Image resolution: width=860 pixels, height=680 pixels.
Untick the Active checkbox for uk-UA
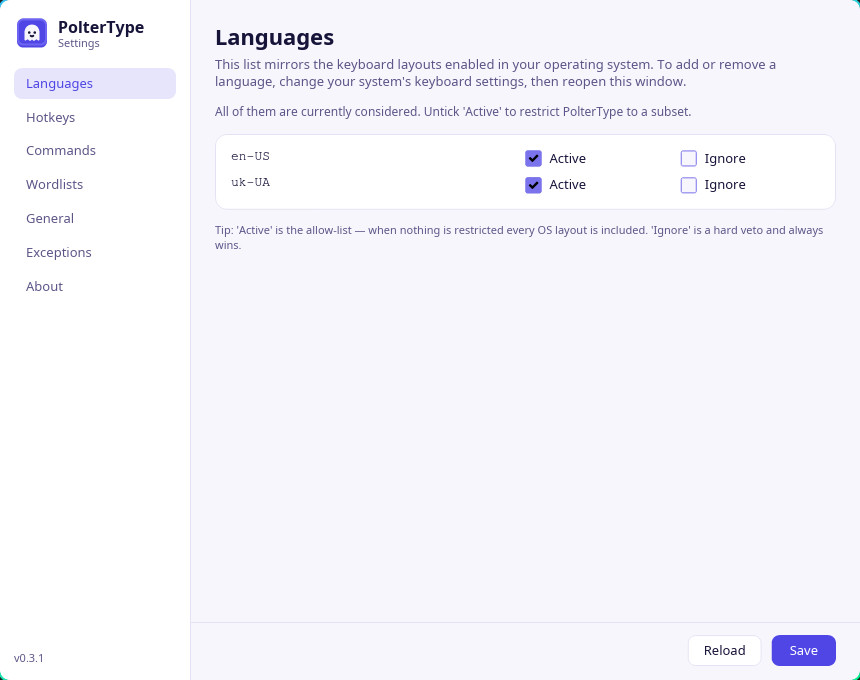(533, 185)
